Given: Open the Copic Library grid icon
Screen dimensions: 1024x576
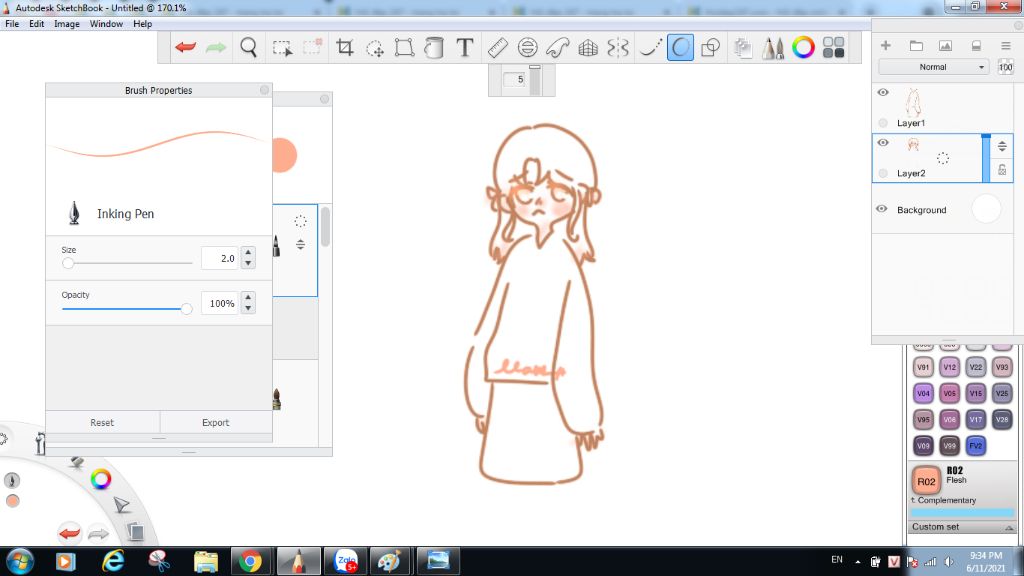Looking at the screenshot, I should tap(833, 47).
